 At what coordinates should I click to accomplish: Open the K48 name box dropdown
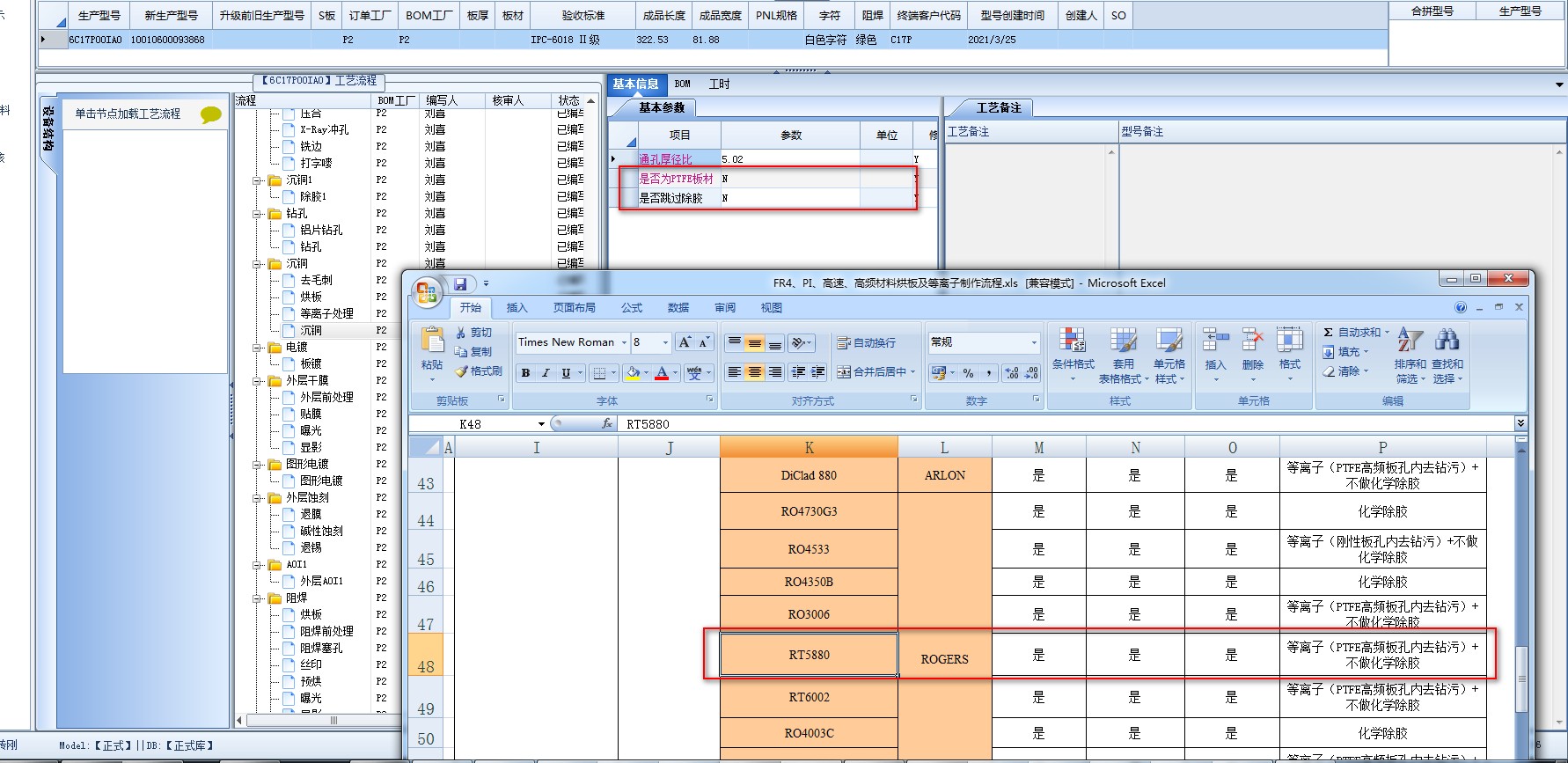(x=541, y=424)
